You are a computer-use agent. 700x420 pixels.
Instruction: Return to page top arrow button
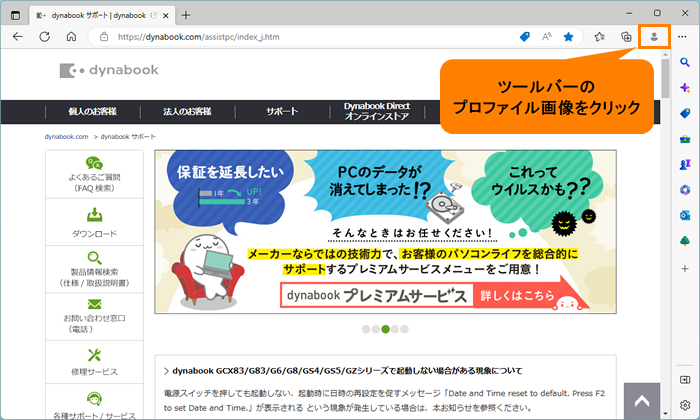[642, 401]
